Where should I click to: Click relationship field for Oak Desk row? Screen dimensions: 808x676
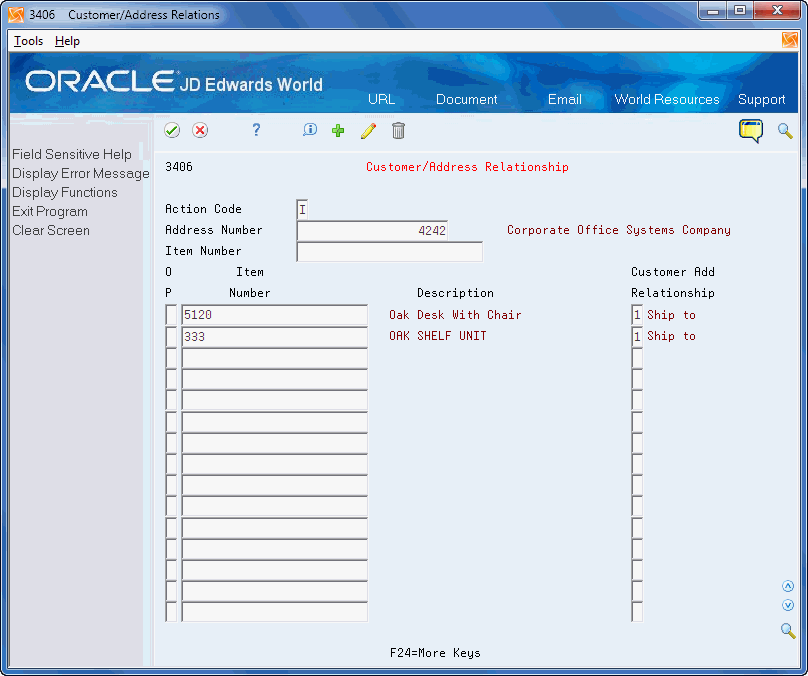pyautogui.click(x=637, y=315)
